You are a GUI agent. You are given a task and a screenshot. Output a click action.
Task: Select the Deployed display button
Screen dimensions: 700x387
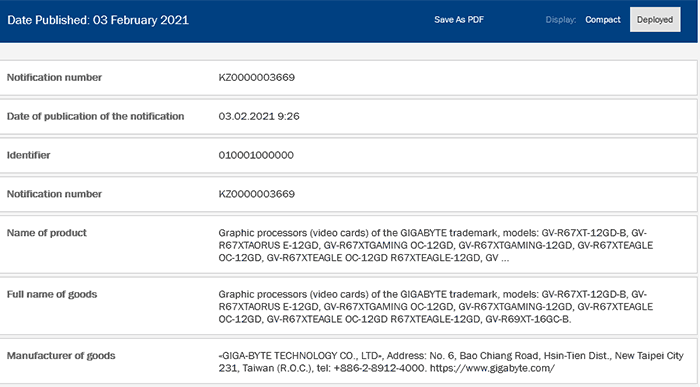(x=655, y=20)
